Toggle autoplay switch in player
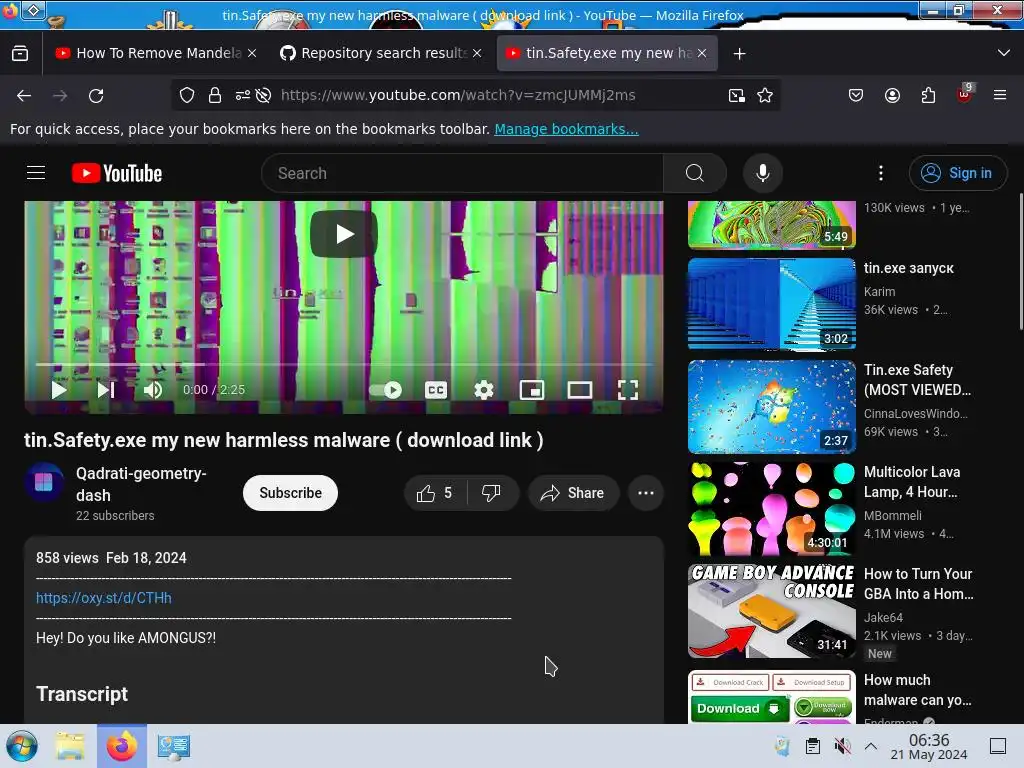 point(386,390)
